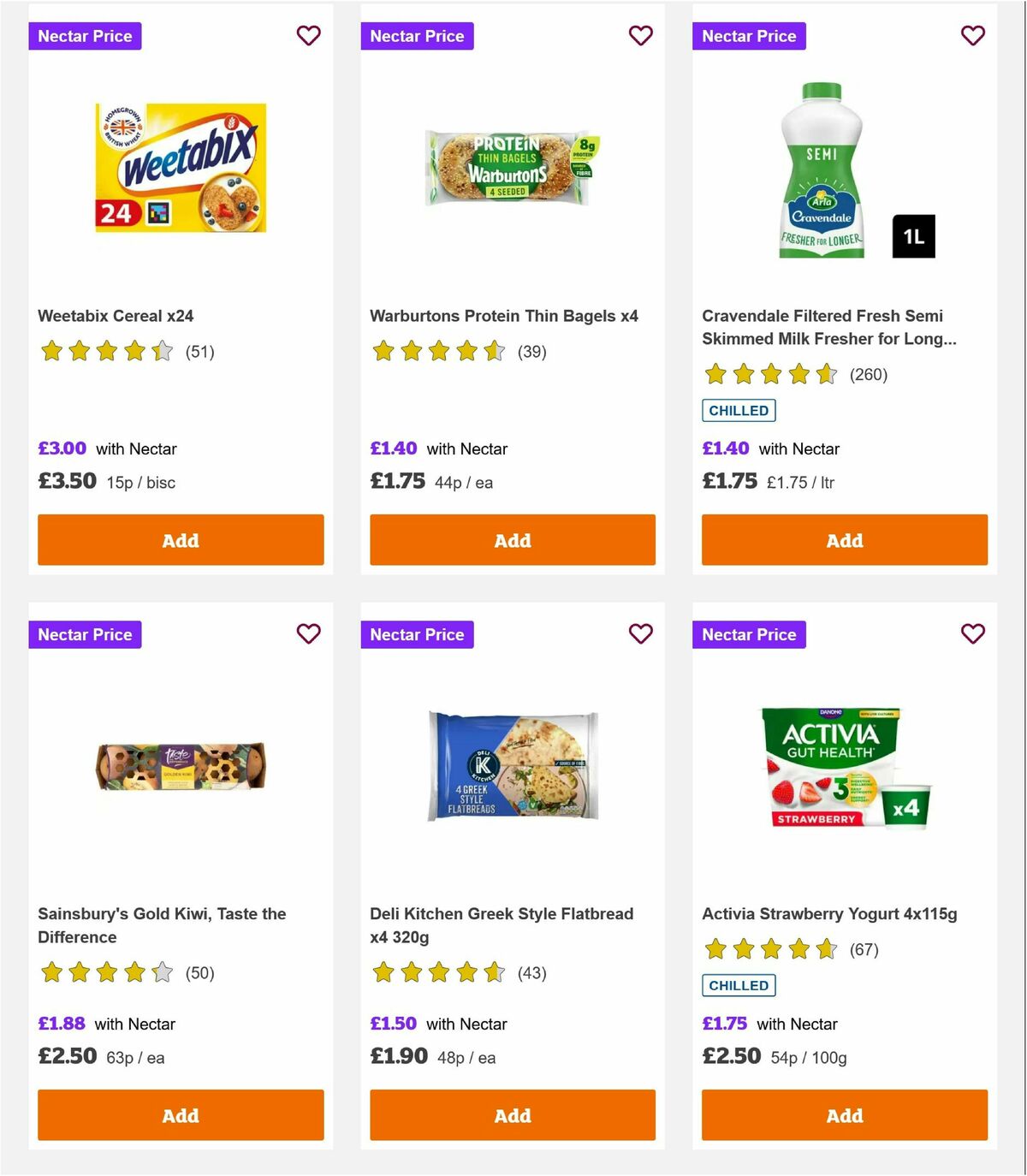Click the Nectar Price label on Deli Kitchen flatbread
The height and width of the screenshot is (1176, 1027).
click(417, 634)
